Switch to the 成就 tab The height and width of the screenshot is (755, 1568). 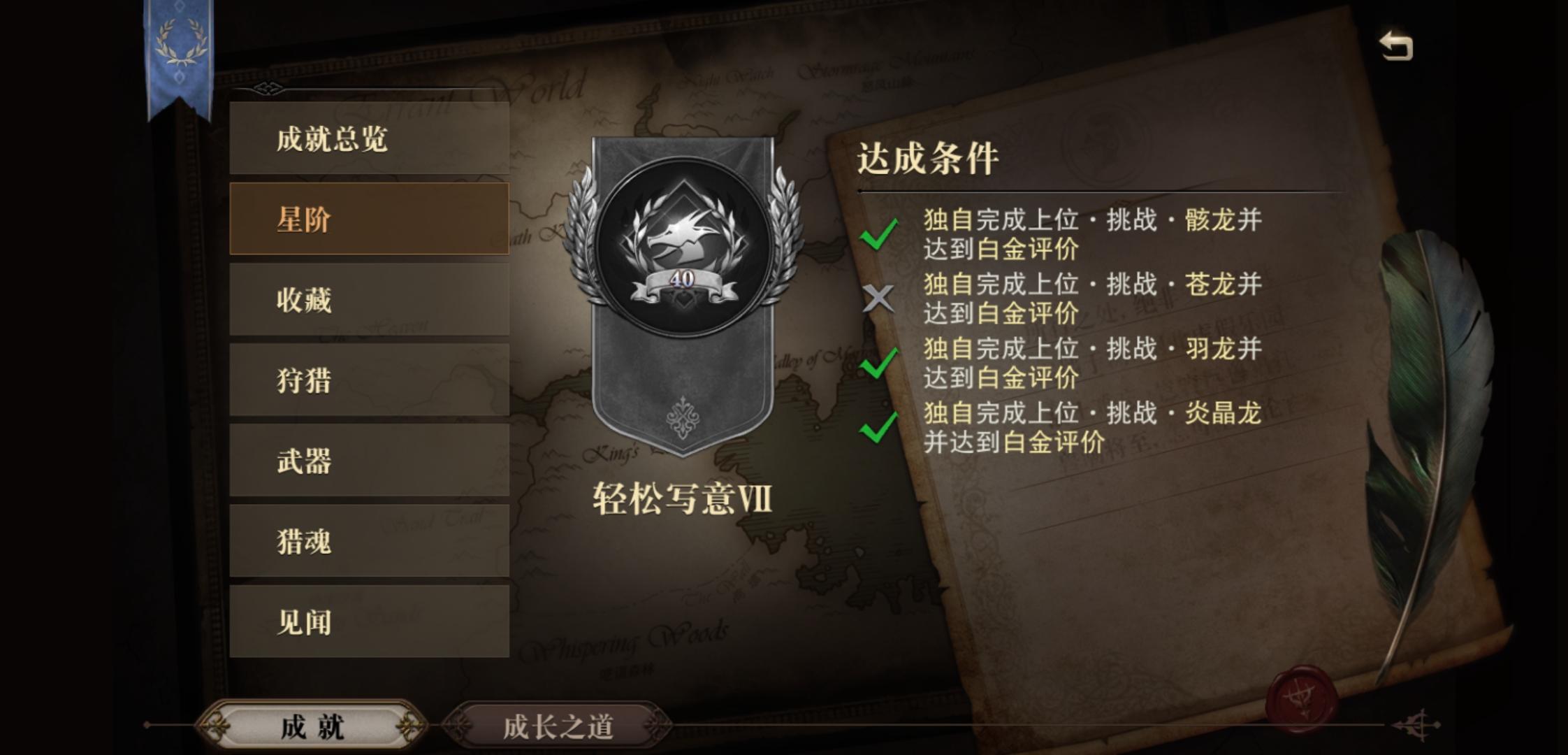tap(312, 726)
